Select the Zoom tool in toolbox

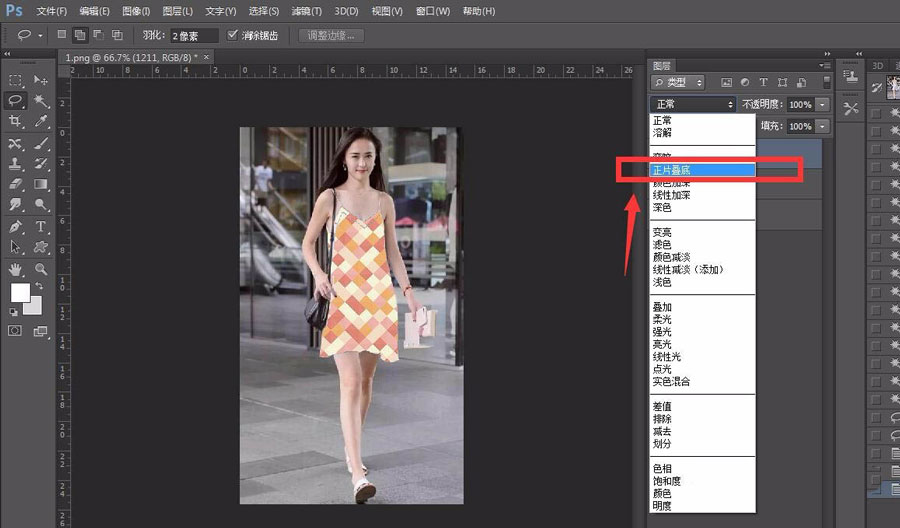pos(41,269)
